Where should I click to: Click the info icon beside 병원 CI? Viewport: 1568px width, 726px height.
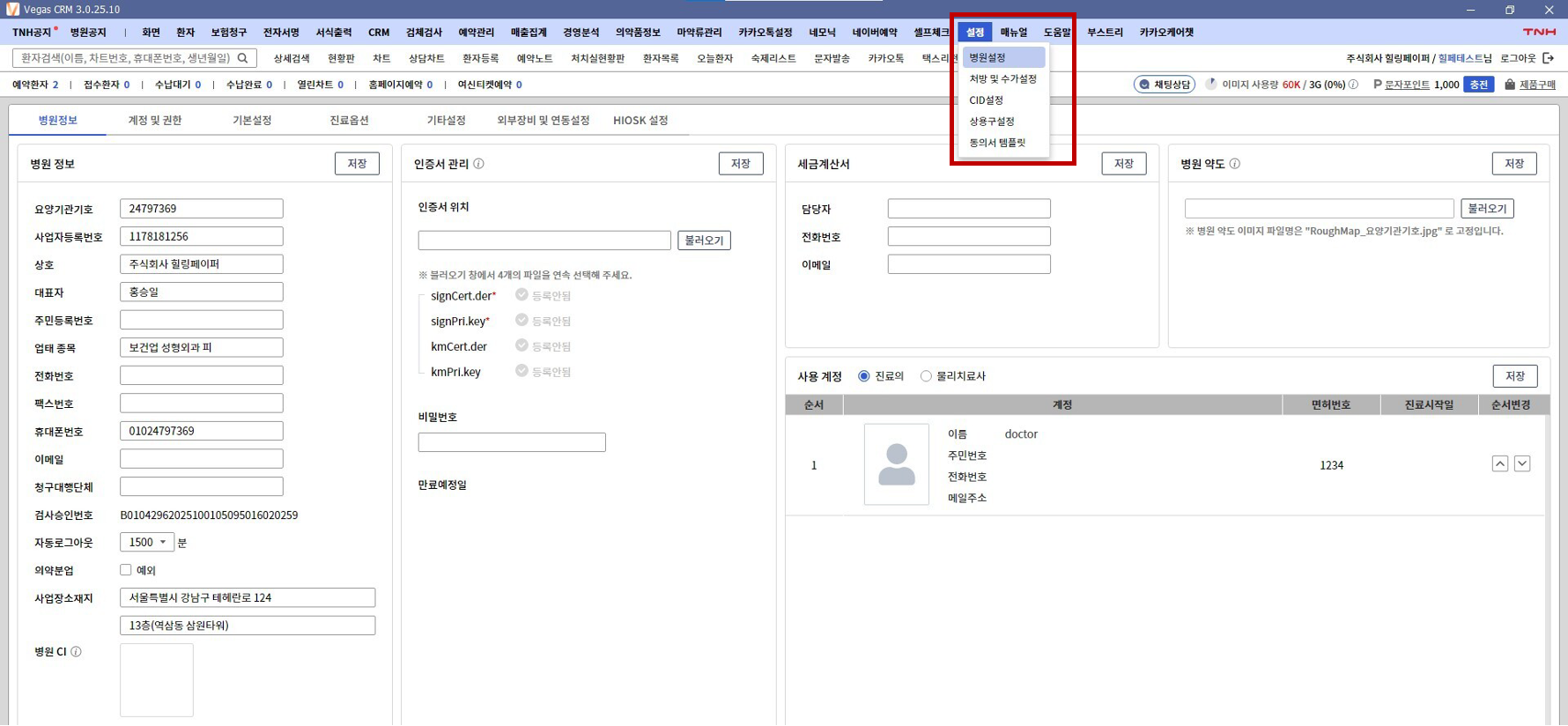tap(76, 652)
